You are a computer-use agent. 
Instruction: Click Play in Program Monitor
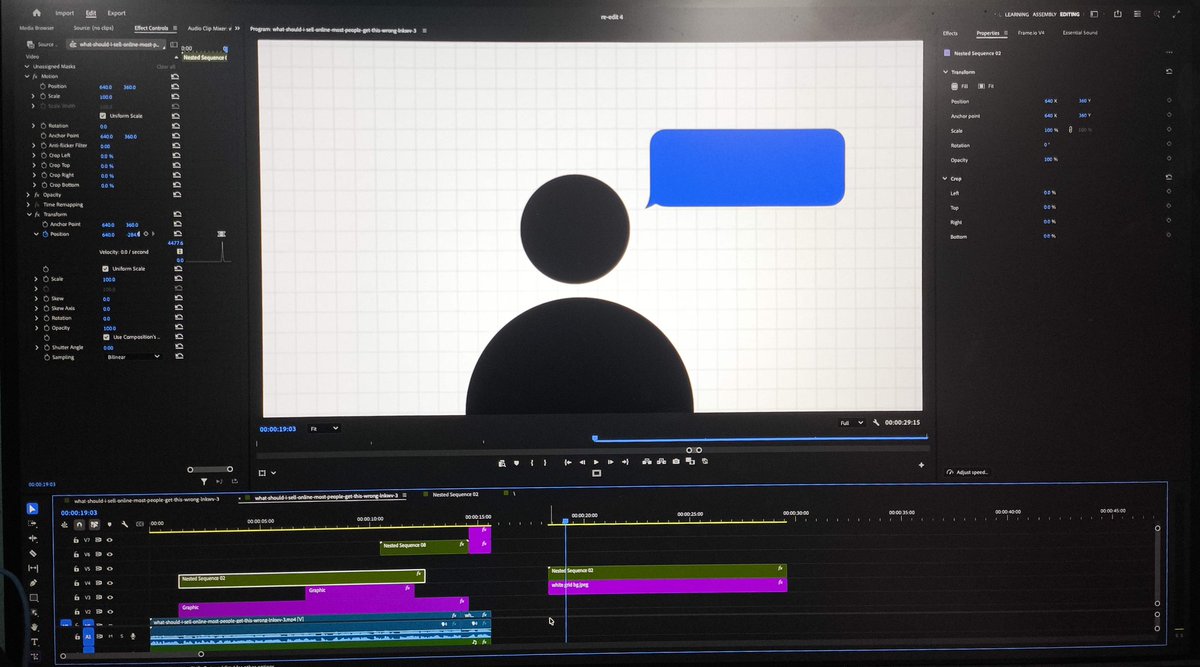[x=596, y=462]
